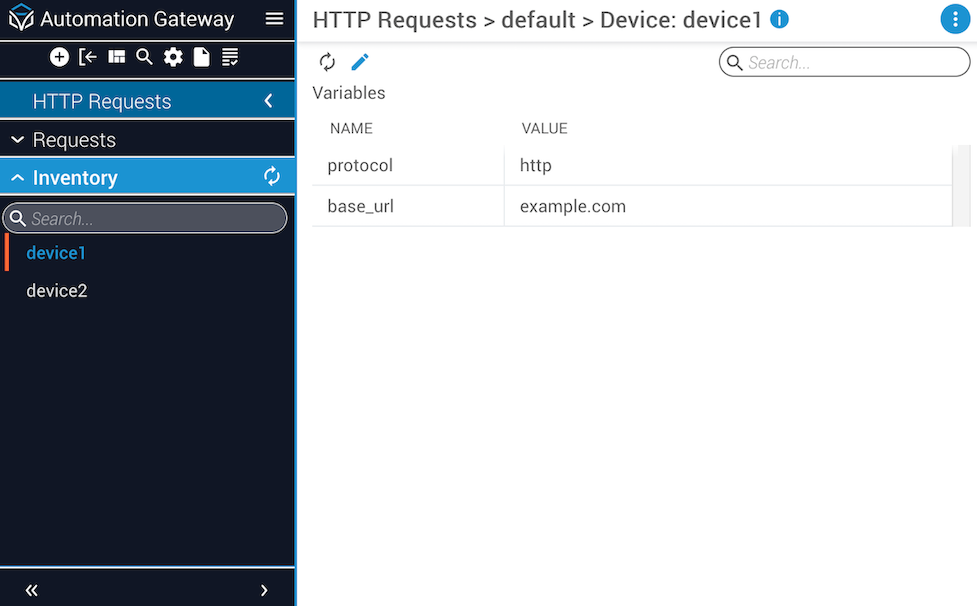Select device2 in the inventory list
The width and height of the screenshot is (977, 606).
click(x=57, y=290)
